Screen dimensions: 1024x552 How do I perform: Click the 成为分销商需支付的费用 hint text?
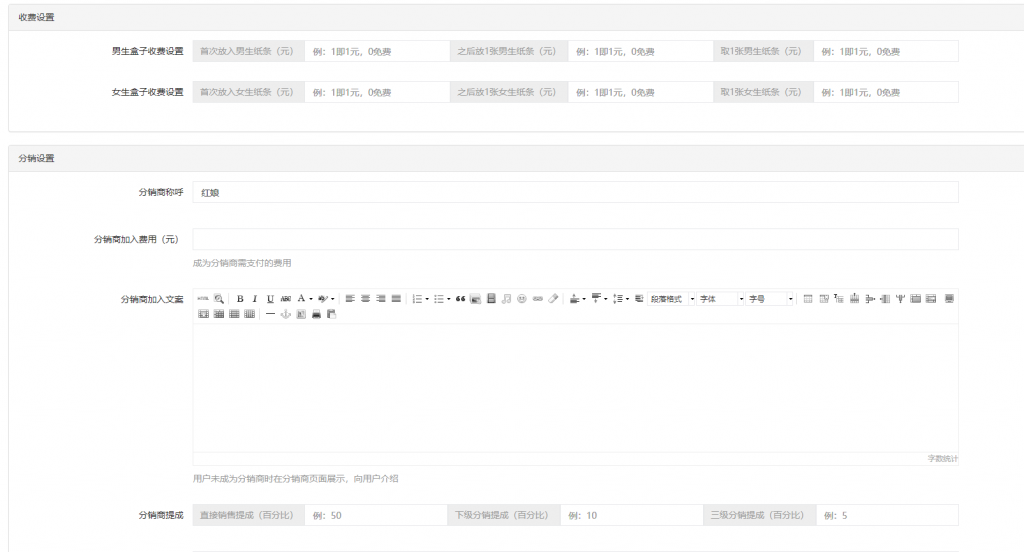pos(242,263)
